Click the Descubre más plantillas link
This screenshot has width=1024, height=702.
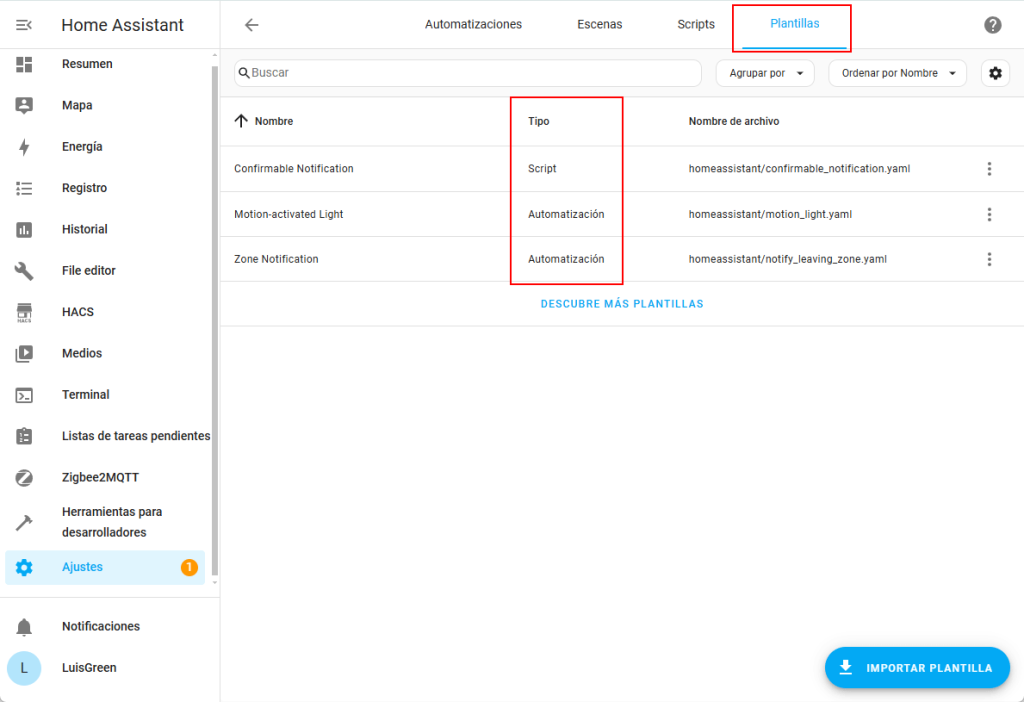tap(622, 304)
